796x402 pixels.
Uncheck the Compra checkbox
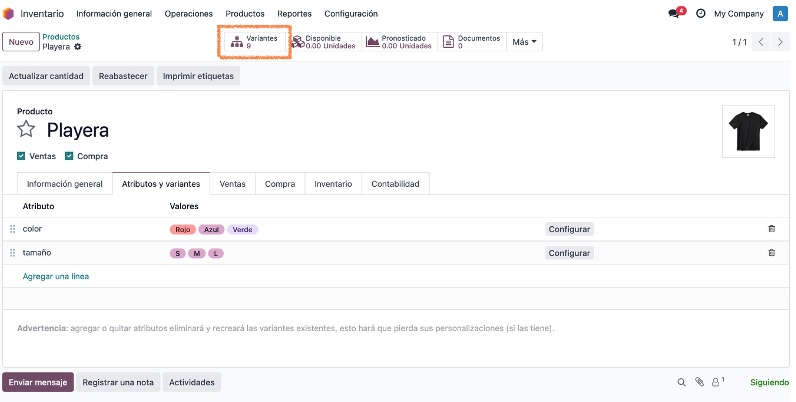coord(69,156)
